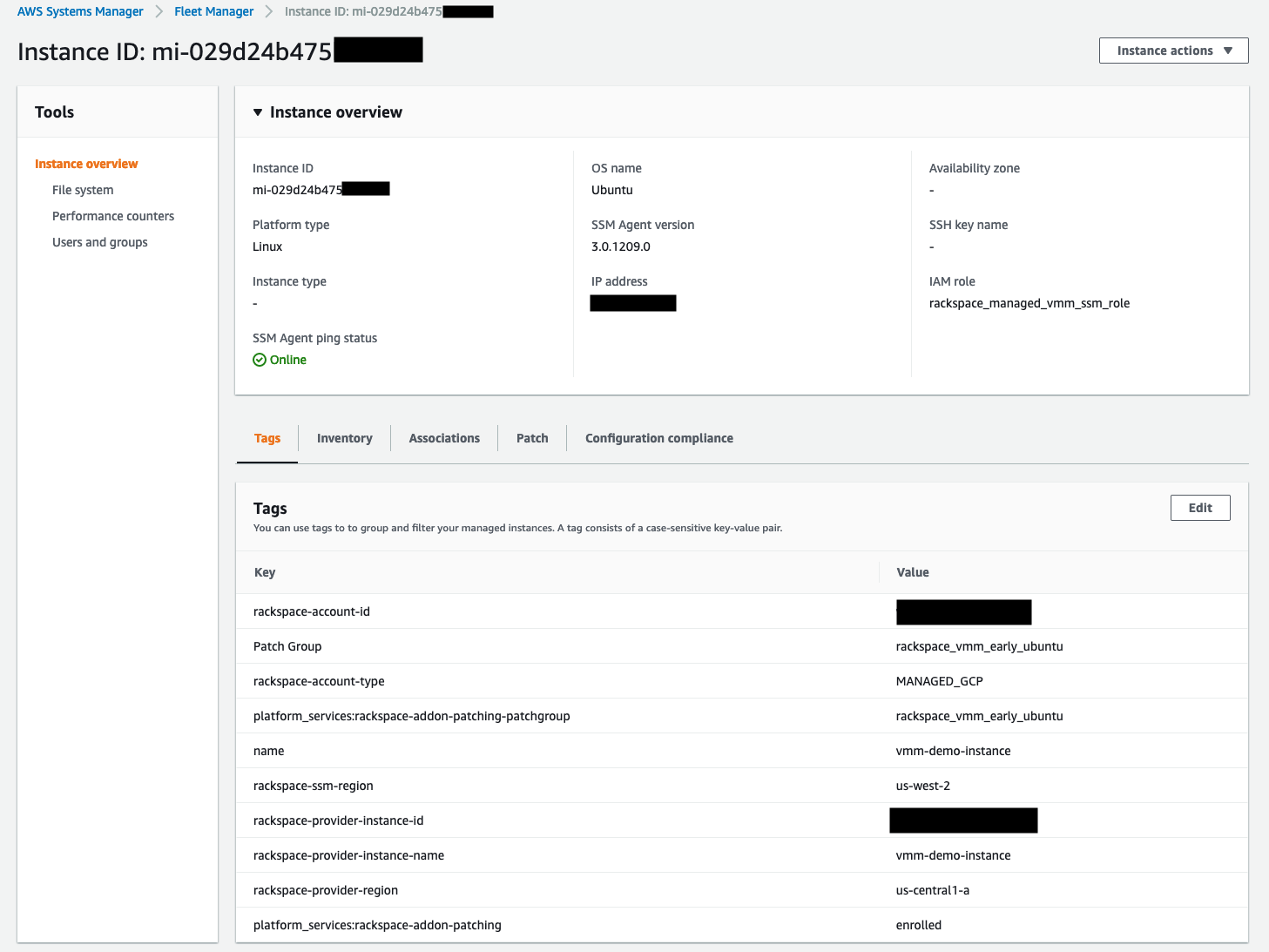Select the Instance overview sidebar entry
1269x952 pixels.
(x=86, y=164)
